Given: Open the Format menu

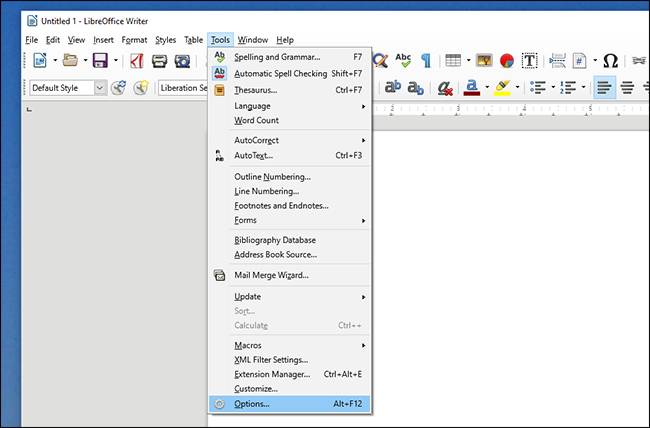Looking at the screenshot, I should 134,40.
